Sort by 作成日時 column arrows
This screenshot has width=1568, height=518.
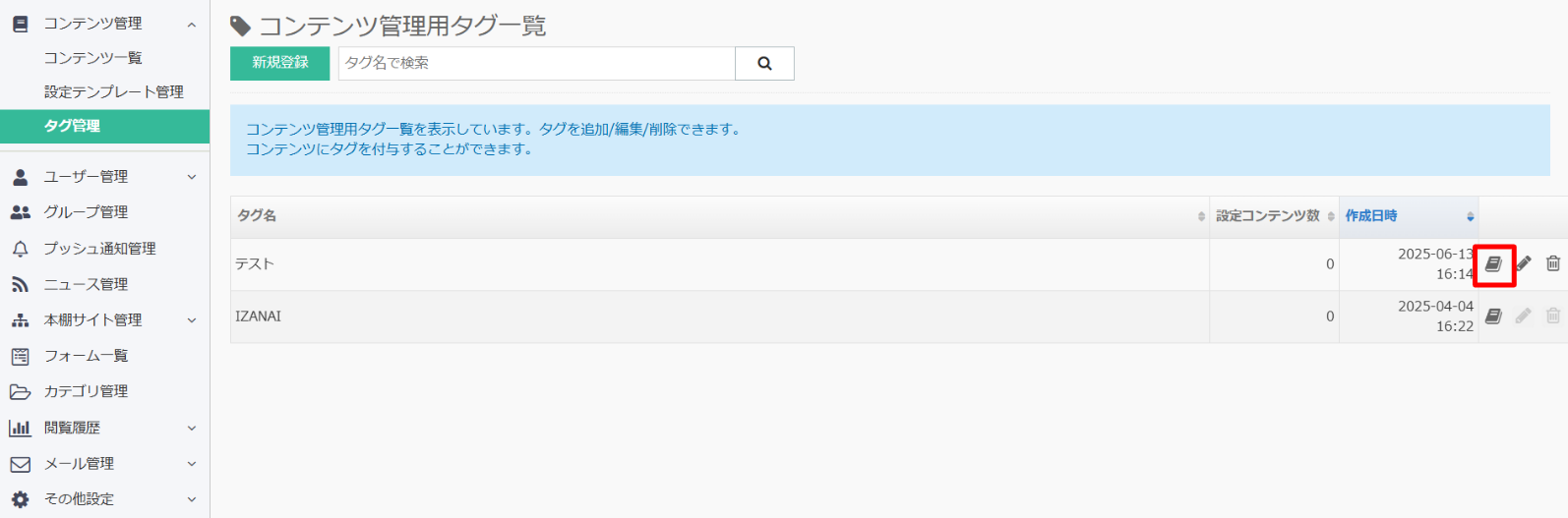tap(1471, 216)
